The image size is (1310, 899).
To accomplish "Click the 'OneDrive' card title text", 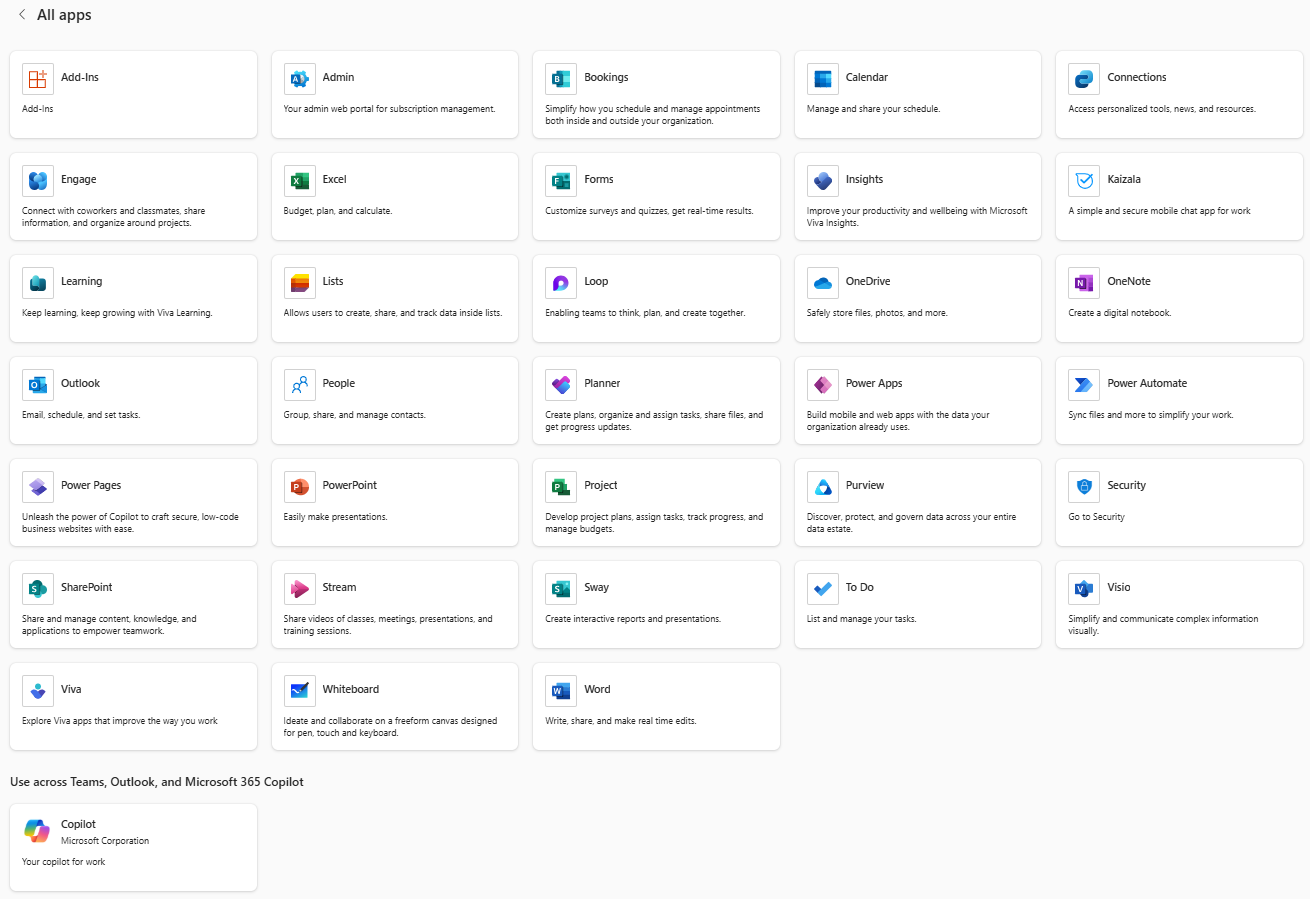I will [x=868, y=281].
